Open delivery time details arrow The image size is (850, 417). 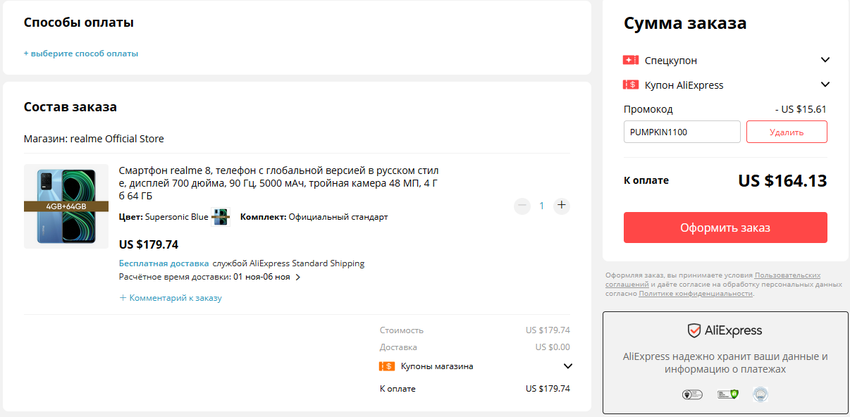point(298,277)
